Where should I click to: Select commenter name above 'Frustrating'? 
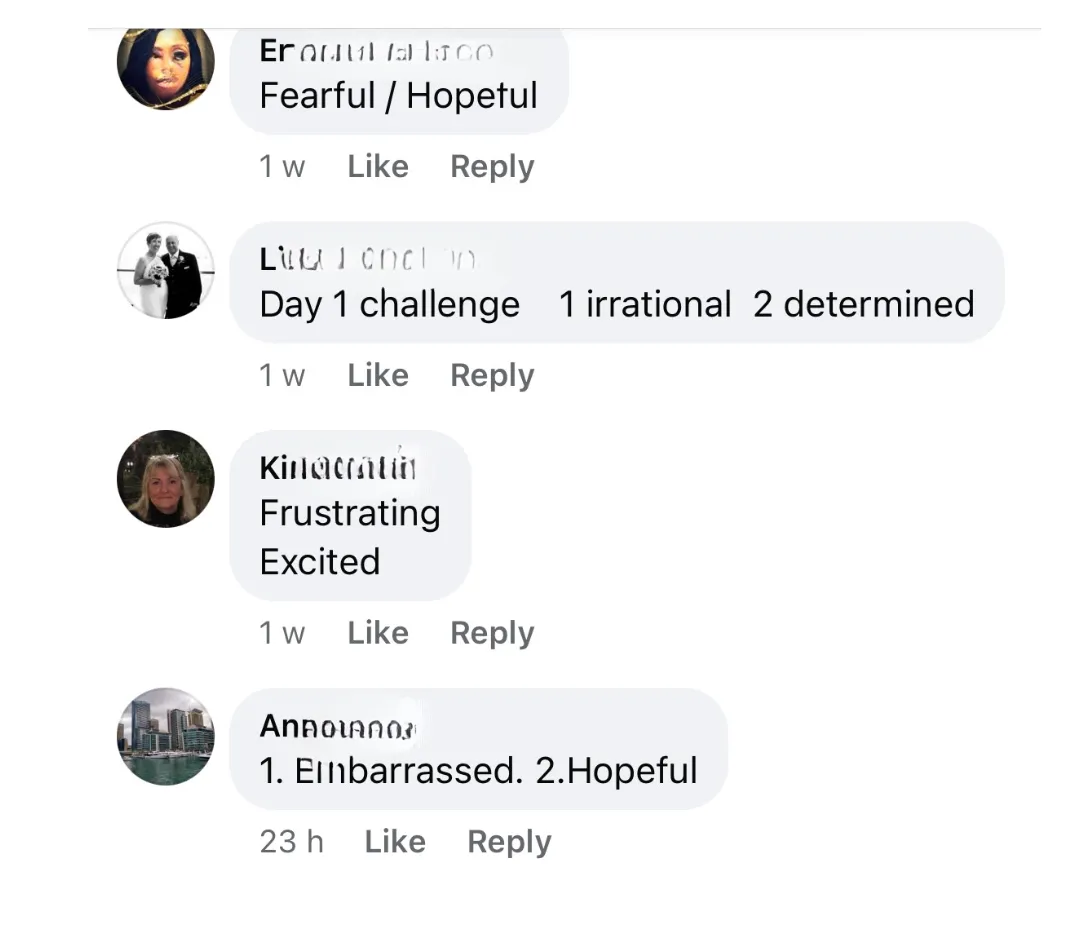tap(338, 467)
